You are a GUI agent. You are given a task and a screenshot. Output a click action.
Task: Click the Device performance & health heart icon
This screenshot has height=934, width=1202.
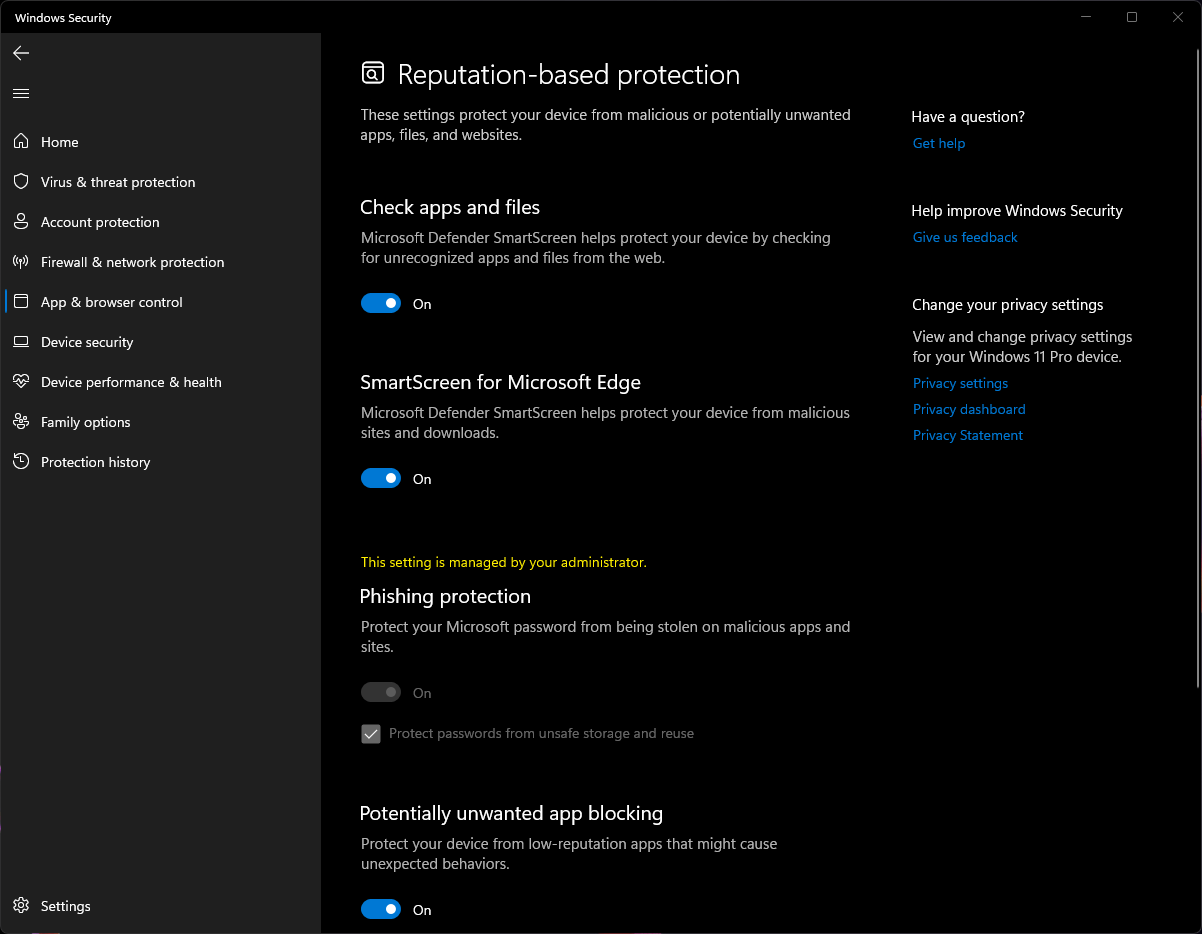pyautogui.click(x=21, y=382)
